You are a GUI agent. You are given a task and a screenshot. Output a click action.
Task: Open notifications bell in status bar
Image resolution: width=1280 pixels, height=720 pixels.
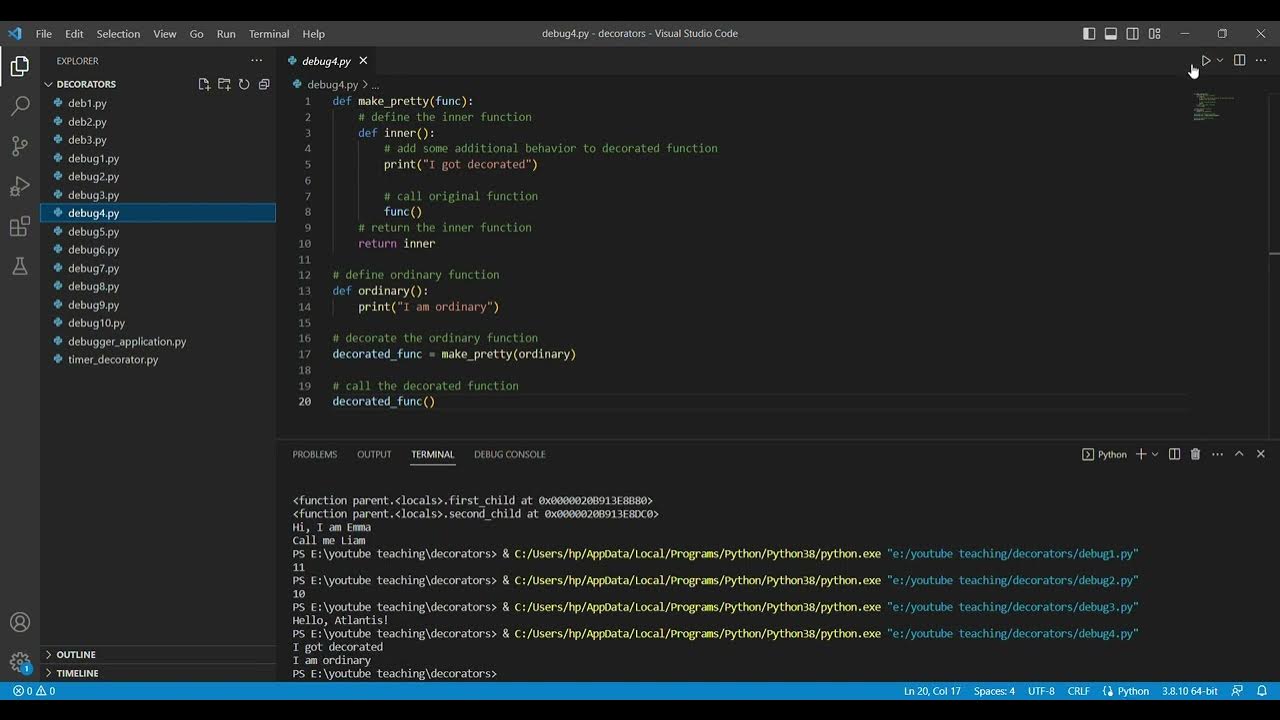[x=1261, y=691]
